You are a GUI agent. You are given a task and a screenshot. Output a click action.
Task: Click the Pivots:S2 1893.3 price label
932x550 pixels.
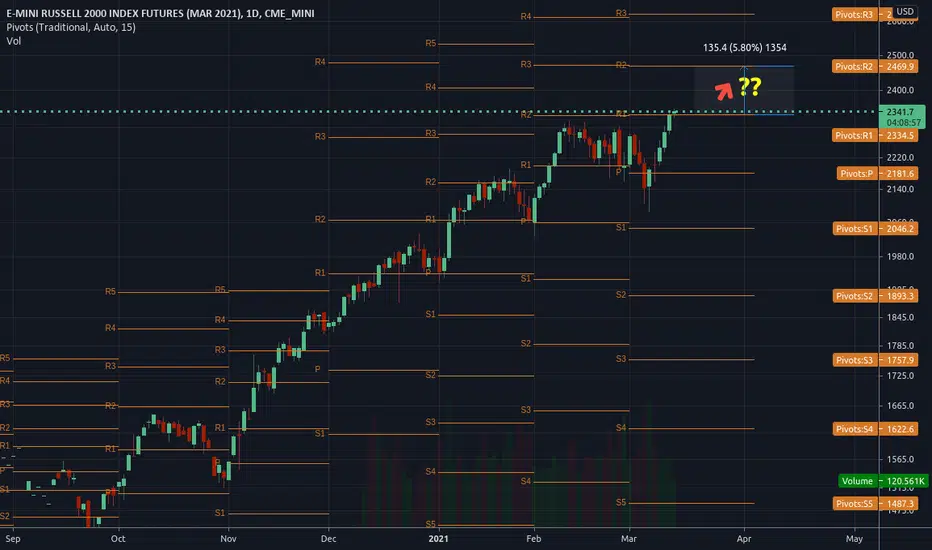click(874, 296)
